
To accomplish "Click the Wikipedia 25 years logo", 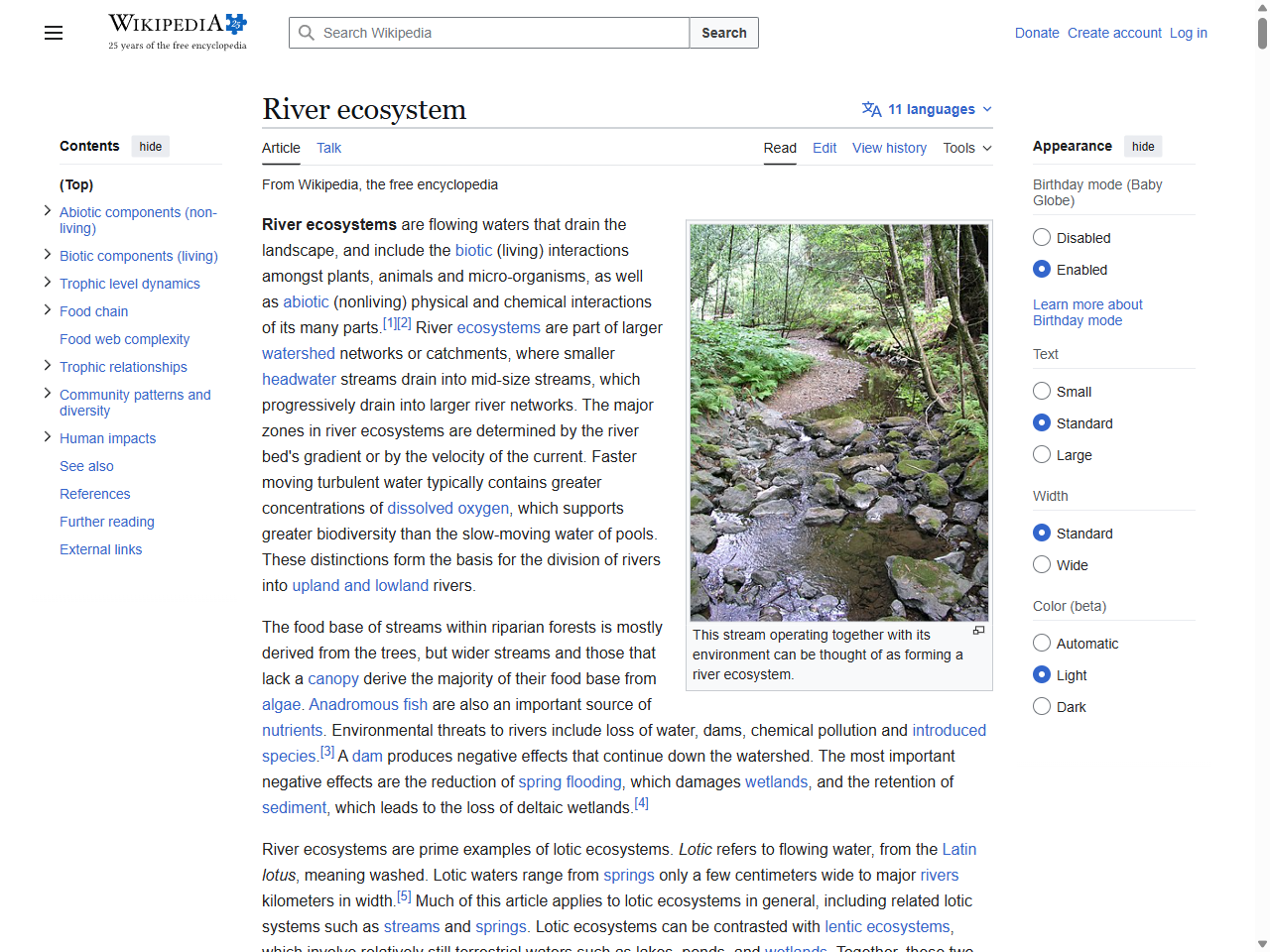I will coord(178,32).
